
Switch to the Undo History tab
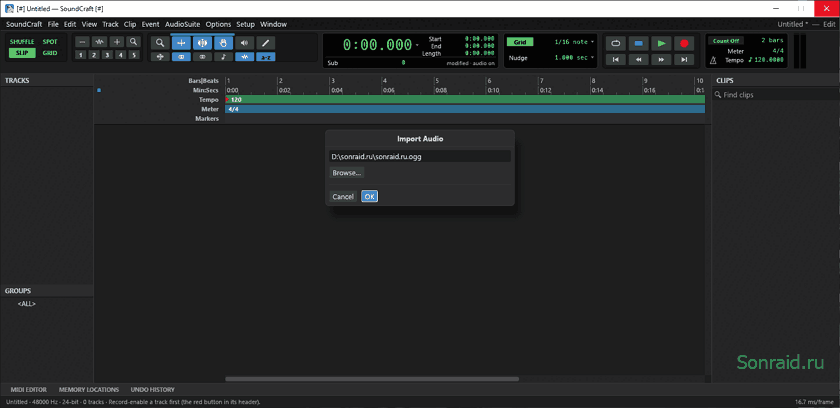[153, 390]
